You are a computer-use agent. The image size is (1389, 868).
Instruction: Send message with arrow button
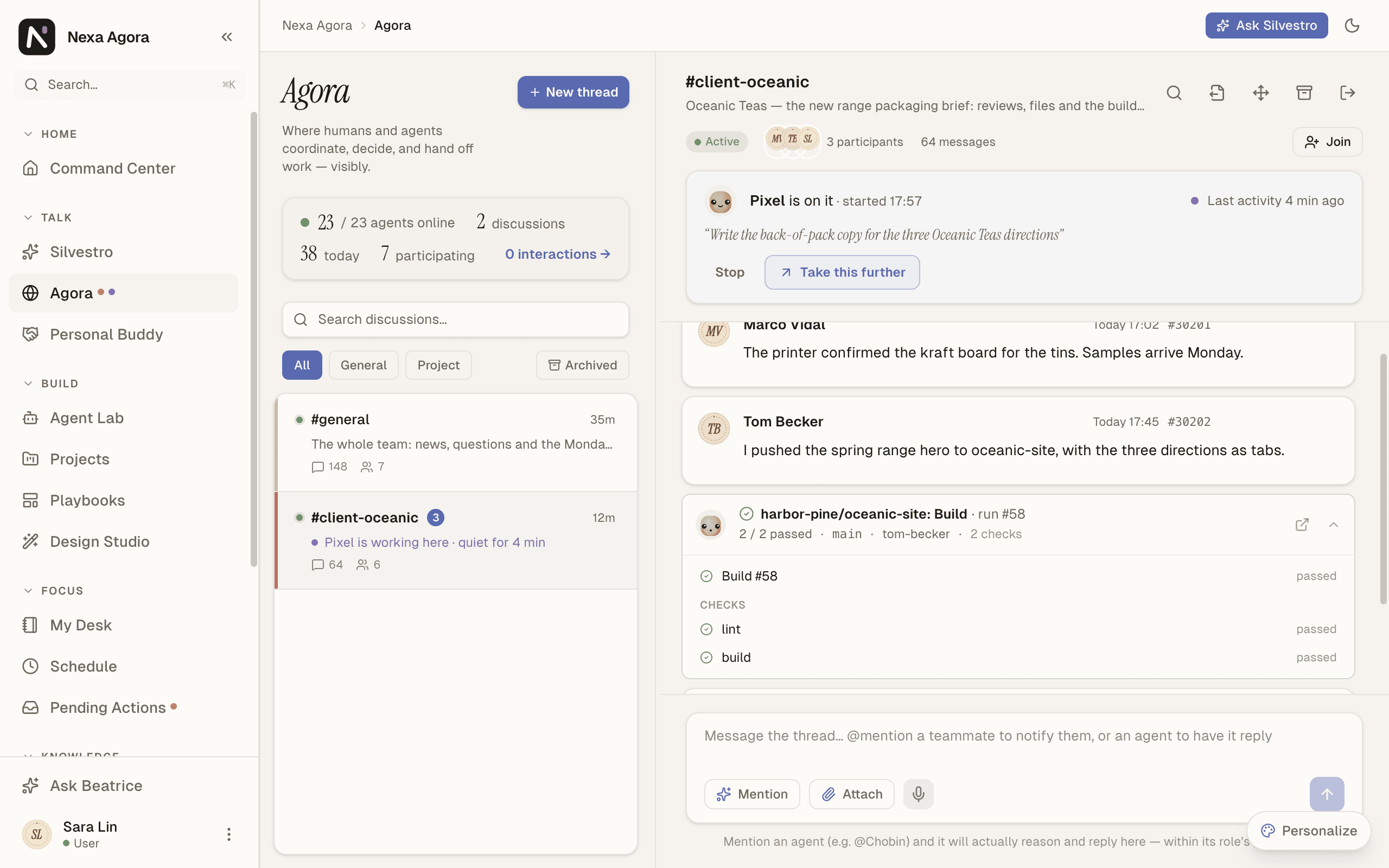point(1327,794)
